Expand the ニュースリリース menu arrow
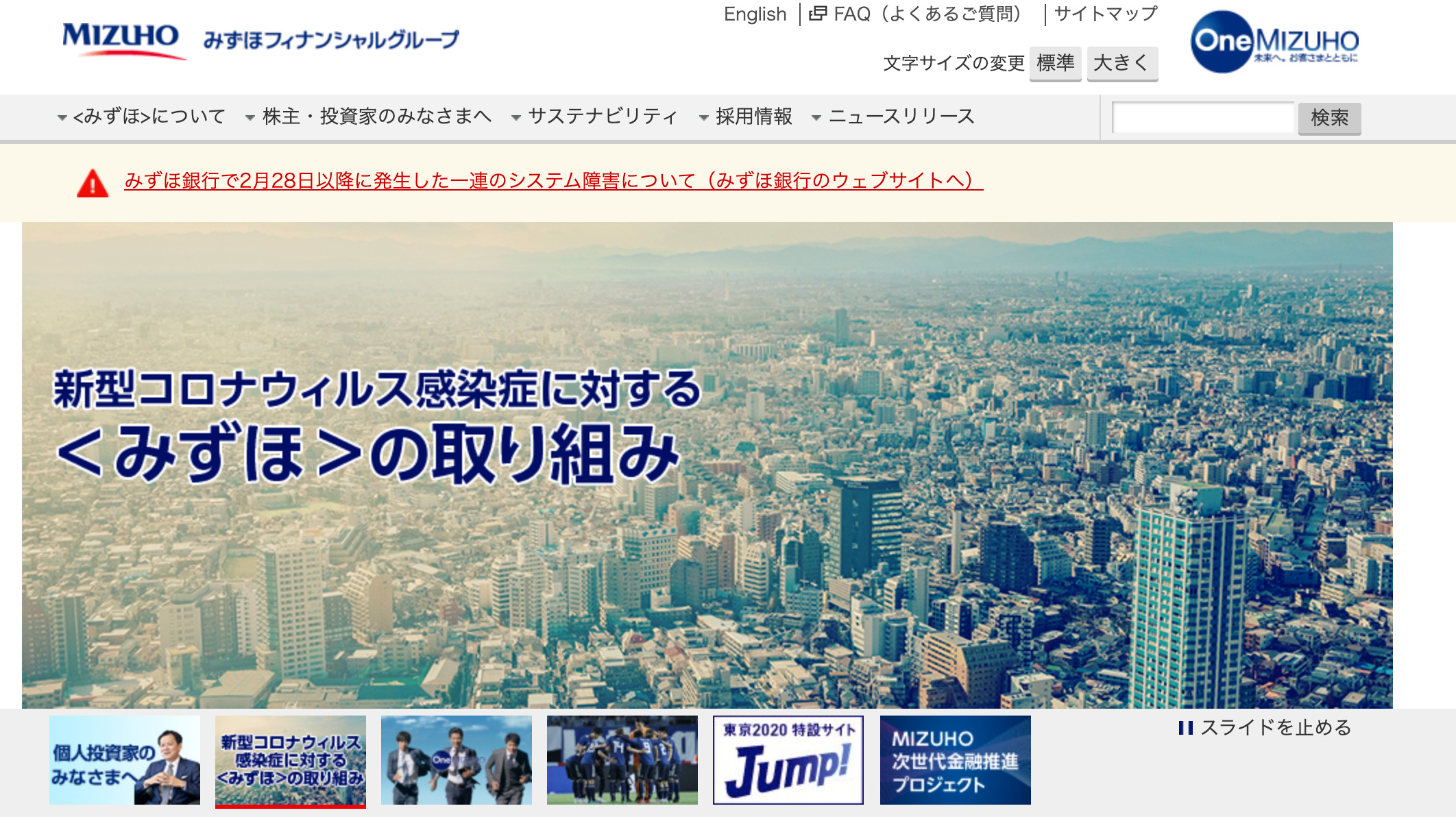 816,118
